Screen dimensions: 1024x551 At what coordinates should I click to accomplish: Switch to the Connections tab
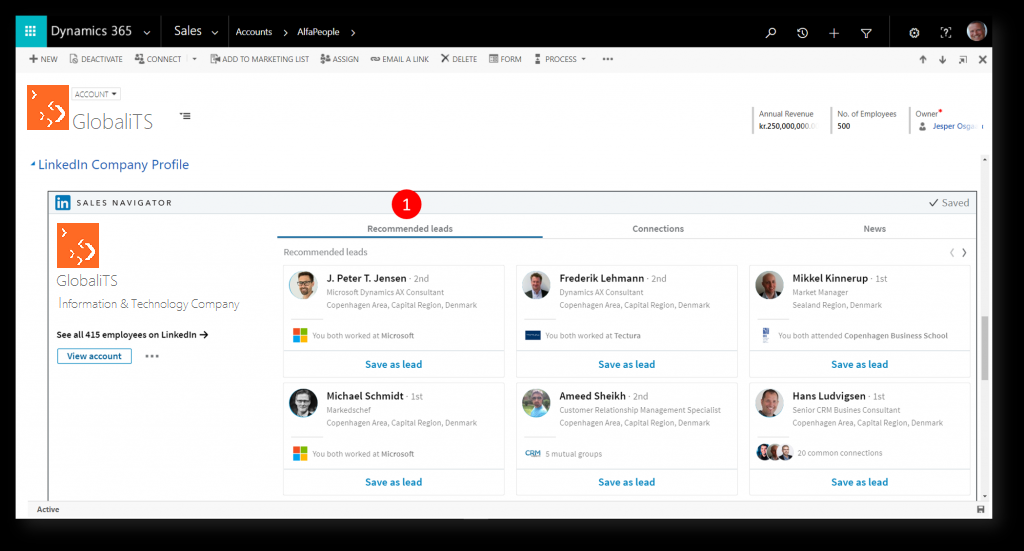[x=658, y=229]
